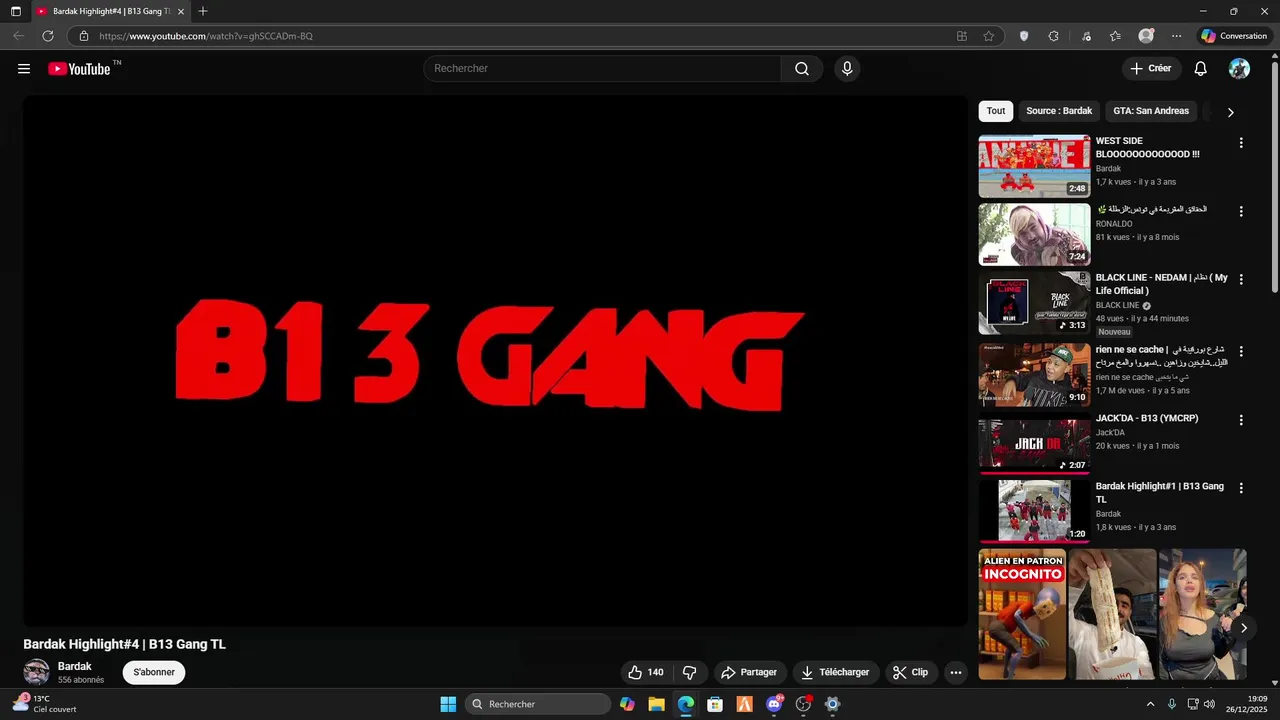Open the YouTube account avatar menu
The width and height of the screenshot is (1280, 720).
pyautogui.click(x=1239, y=69)
